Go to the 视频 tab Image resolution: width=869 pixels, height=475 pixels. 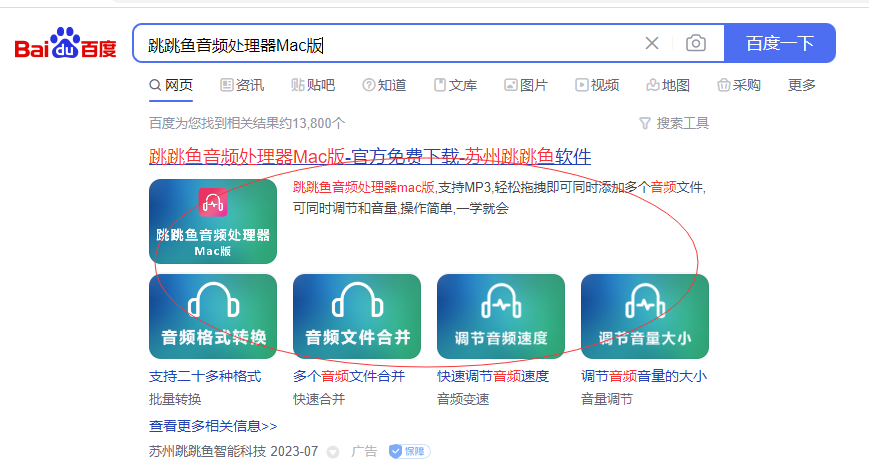coord(597,85)
